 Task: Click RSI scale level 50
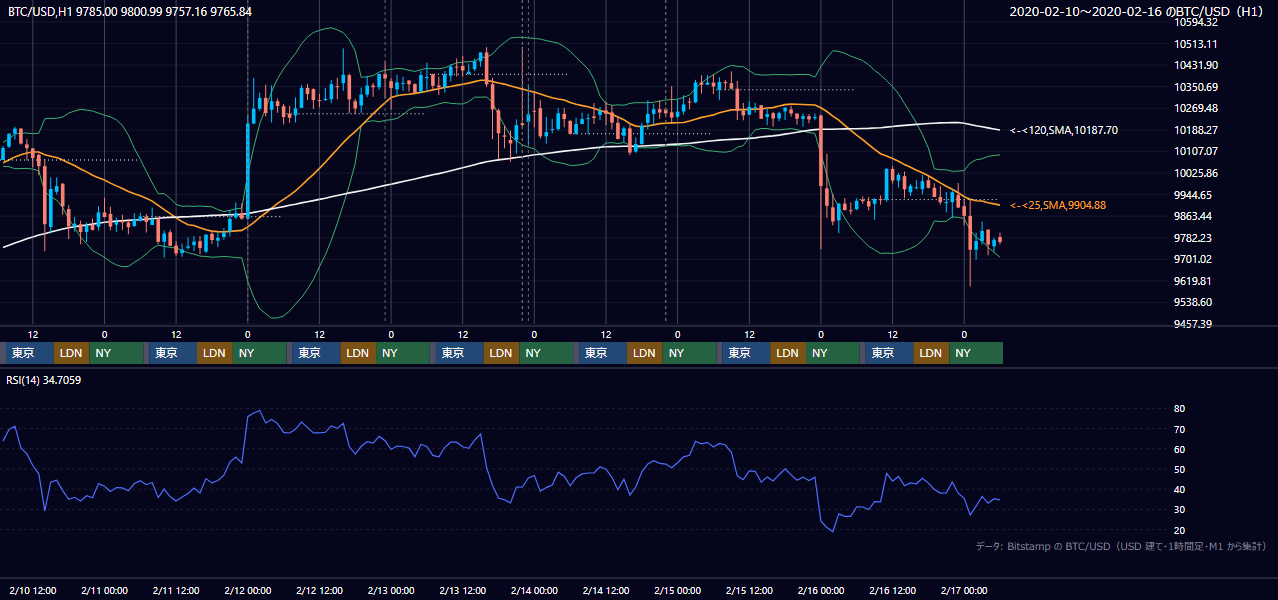click(1179, 469)
